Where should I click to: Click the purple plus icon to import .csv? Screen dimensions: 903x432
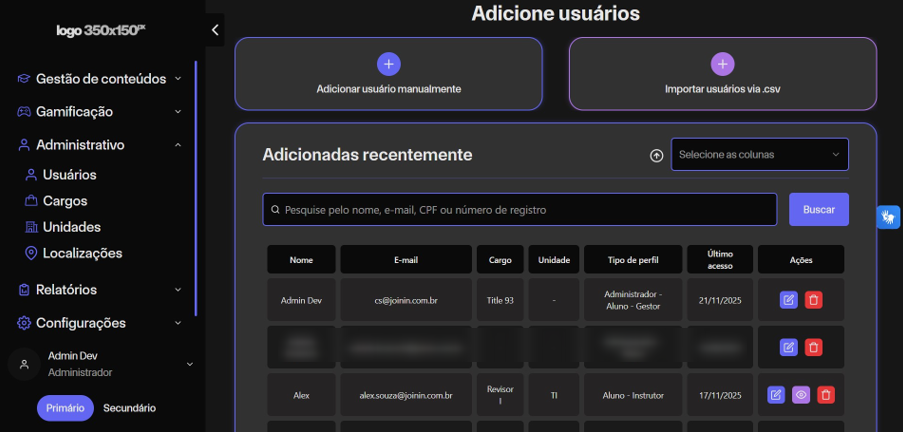(723, 64)
